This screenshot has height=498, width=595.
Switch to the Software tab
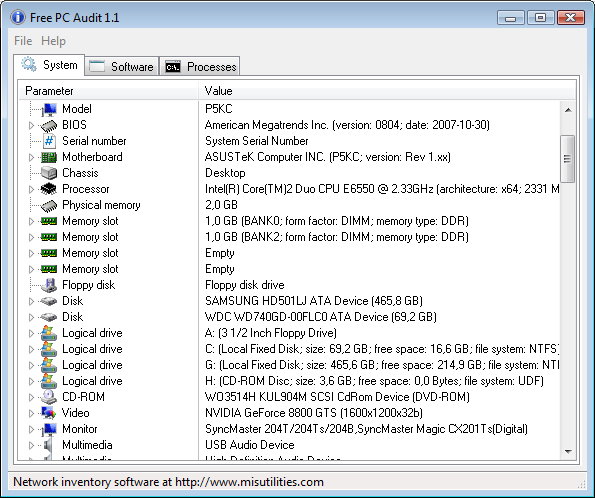[x=122, y=67]
